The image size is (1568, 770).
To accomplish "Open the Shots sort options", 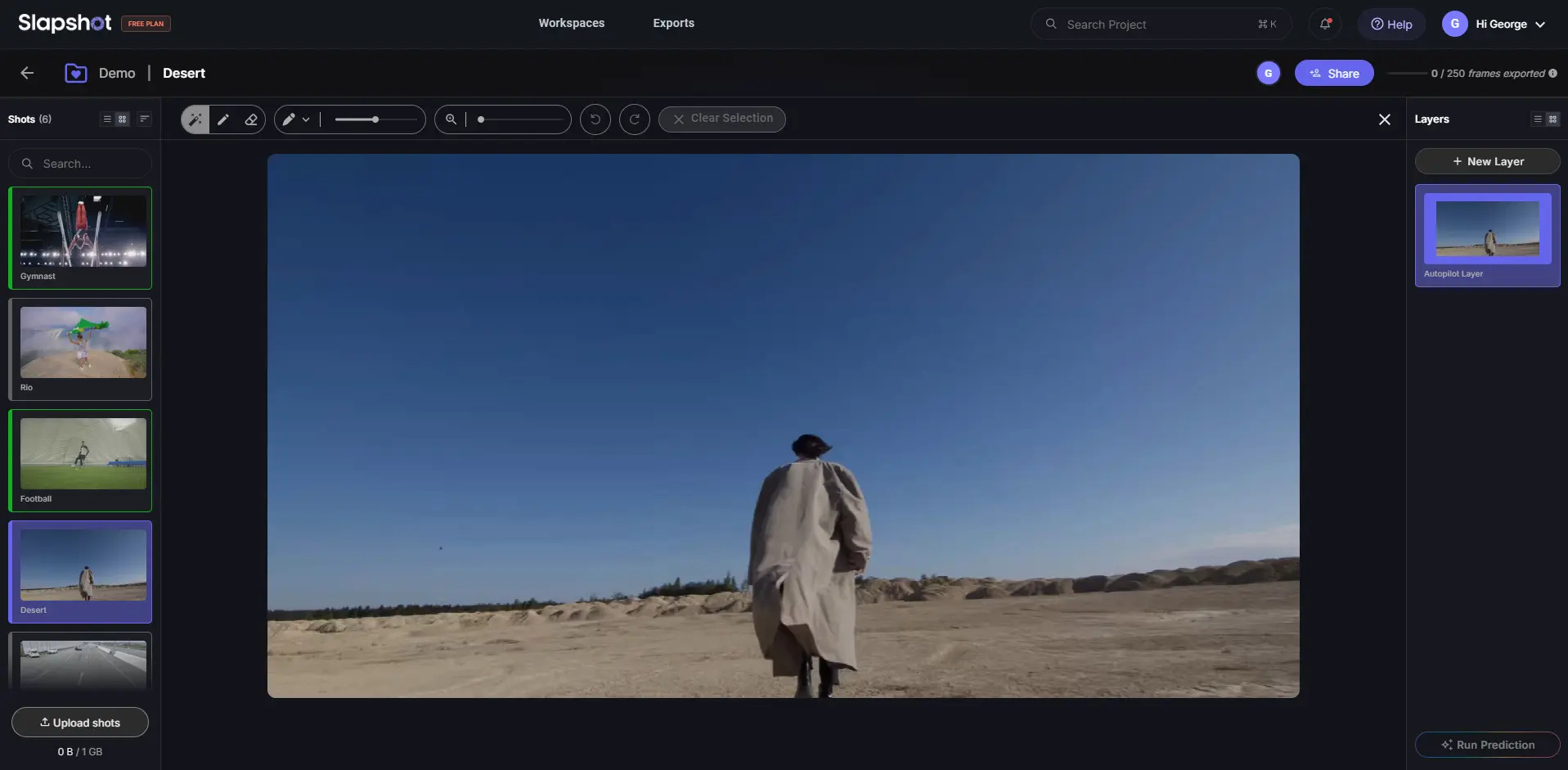I will (145, 119).
